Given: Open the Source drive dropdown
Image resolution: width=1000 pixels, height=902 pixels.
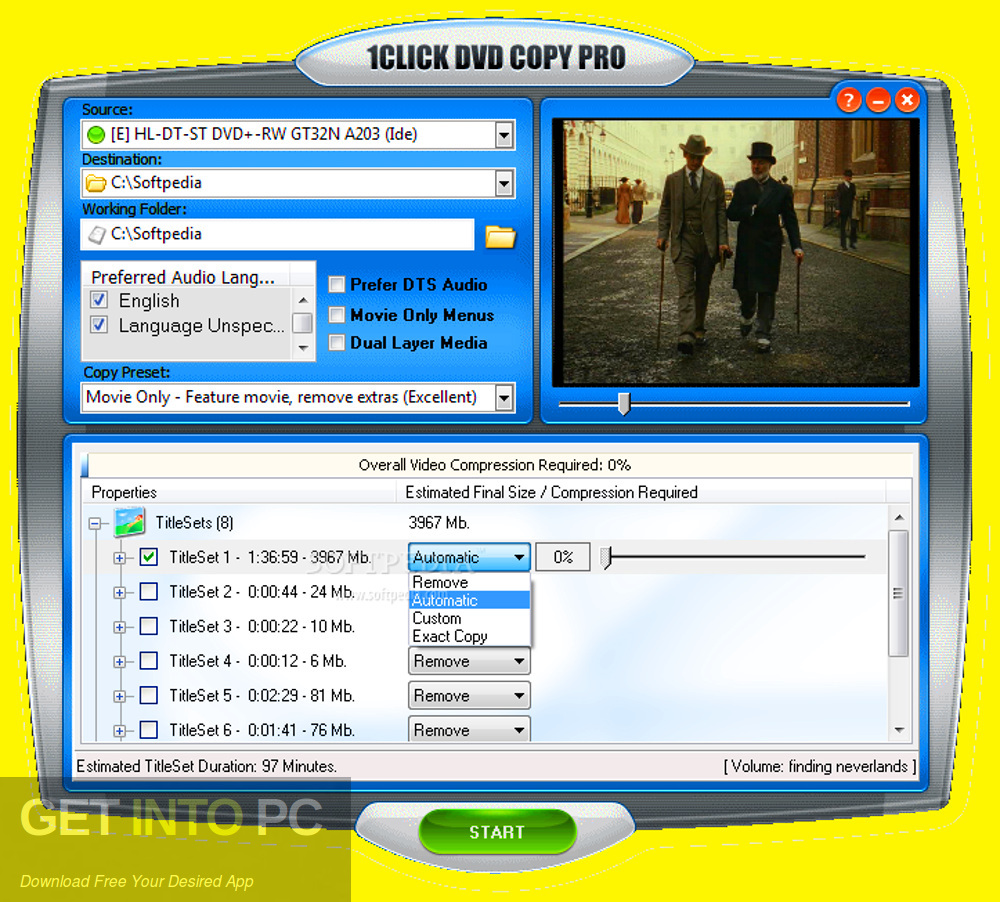Looking at the screenshot, I should tap(504, 135).
